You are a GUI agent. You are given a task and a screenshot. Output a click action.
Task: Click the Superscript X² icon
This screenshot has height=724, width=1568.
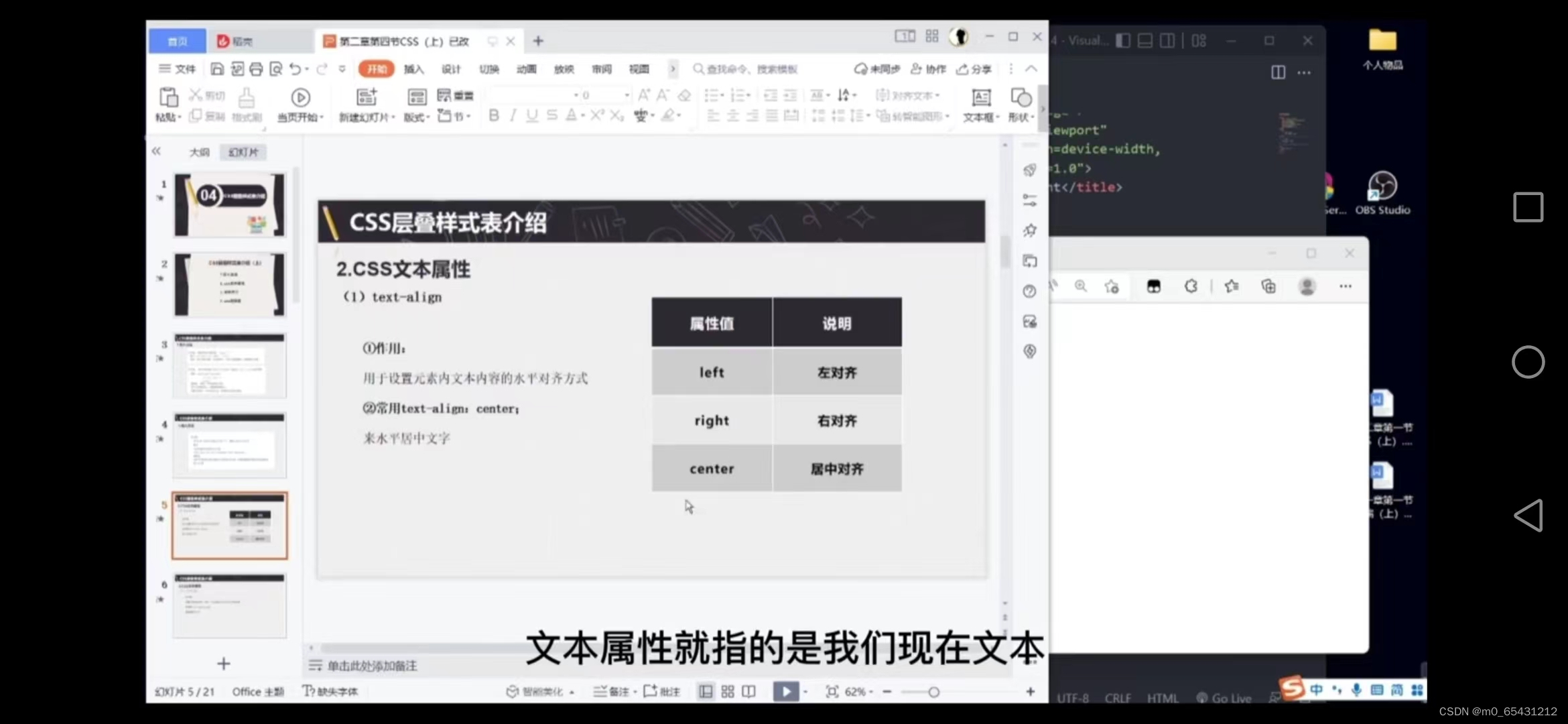pos(596,115)
